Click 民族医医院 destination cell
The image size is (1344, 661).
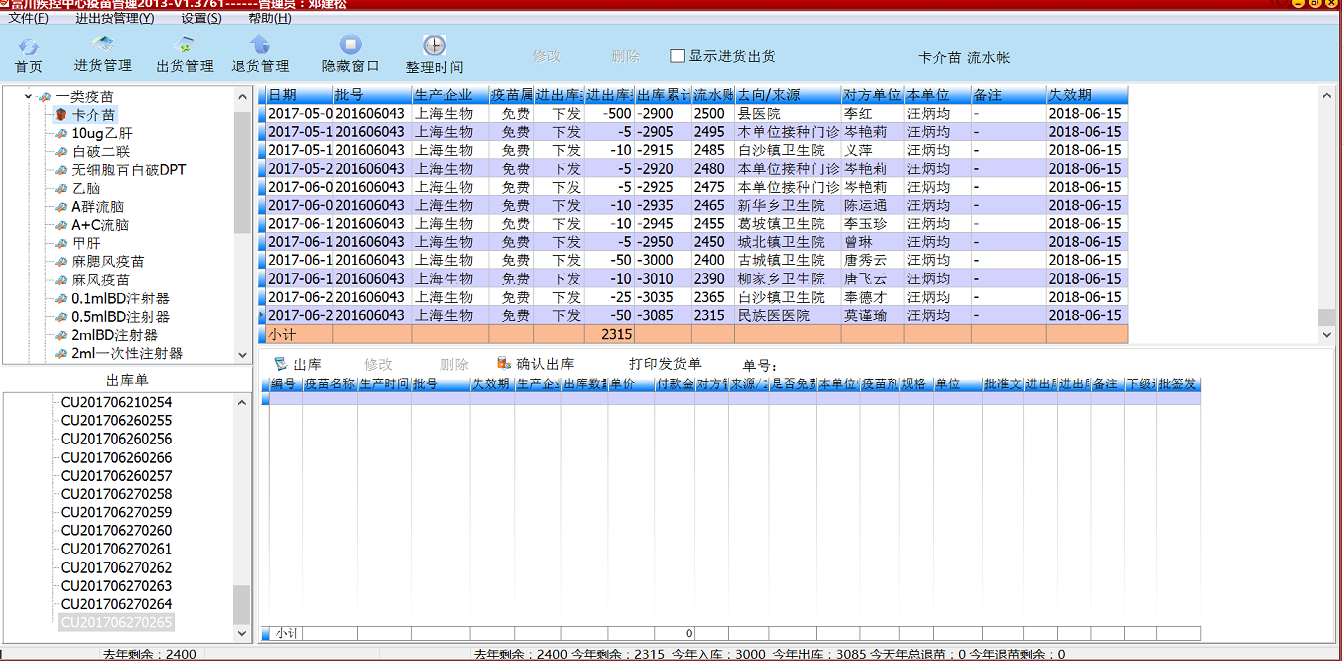[788, 315]
